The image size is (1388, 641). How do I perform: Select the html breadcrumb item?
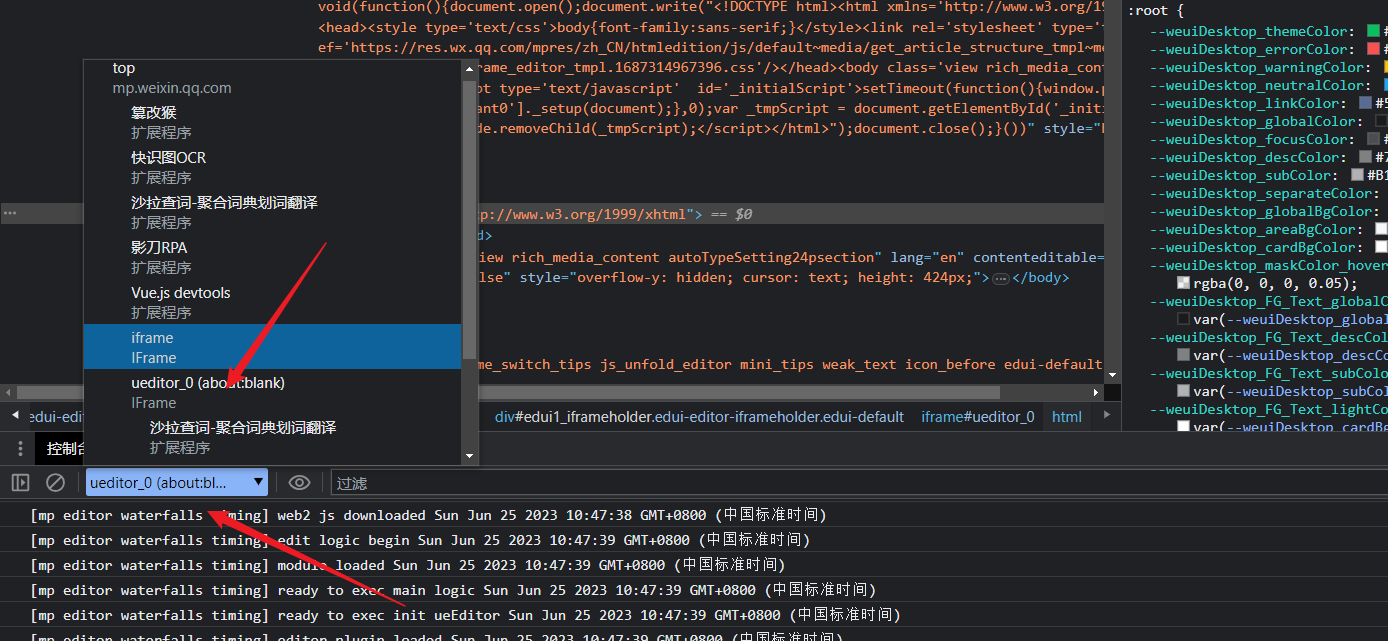pos(1067,417)
